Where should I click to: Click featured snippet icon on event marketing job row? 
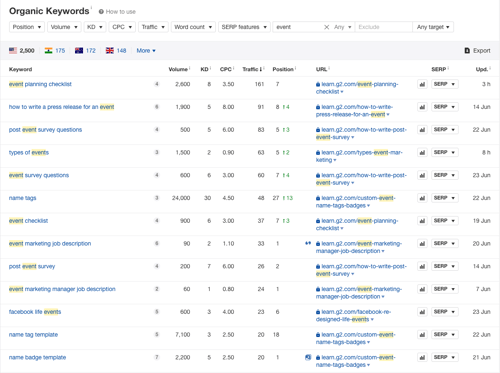[x=308, y=243]
